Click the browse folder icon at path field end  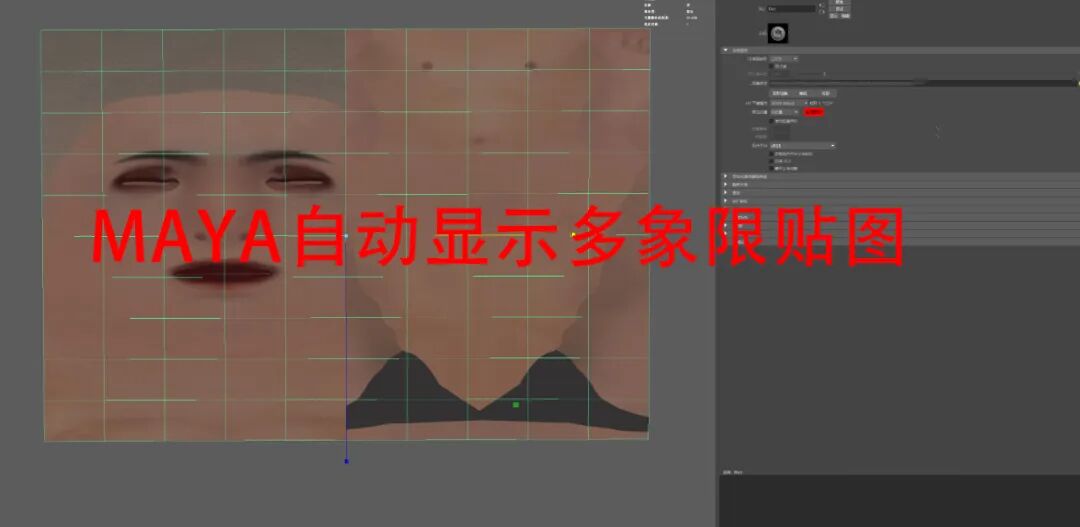1077,83
